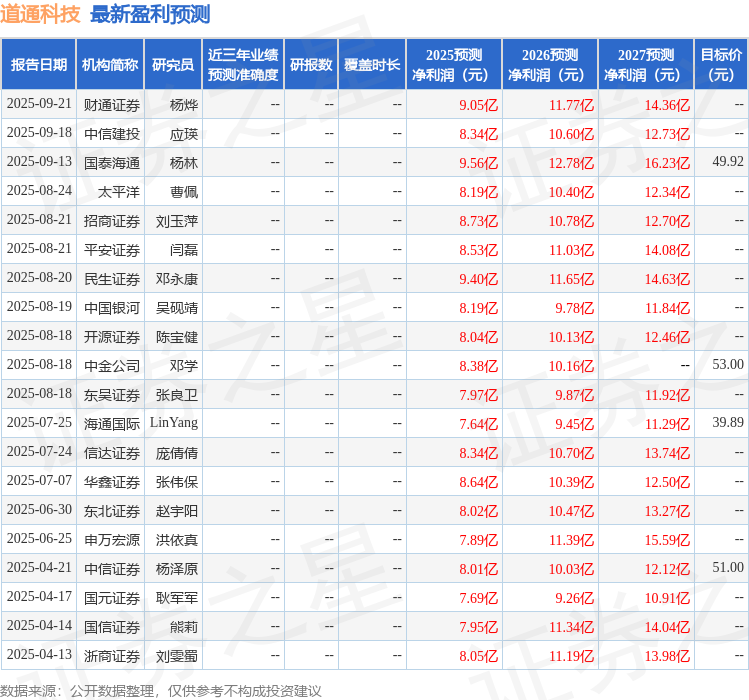Screen dimensions: 749x700
Task: Select the 东北证券 institution cell
Action: [x=112, y=511]
